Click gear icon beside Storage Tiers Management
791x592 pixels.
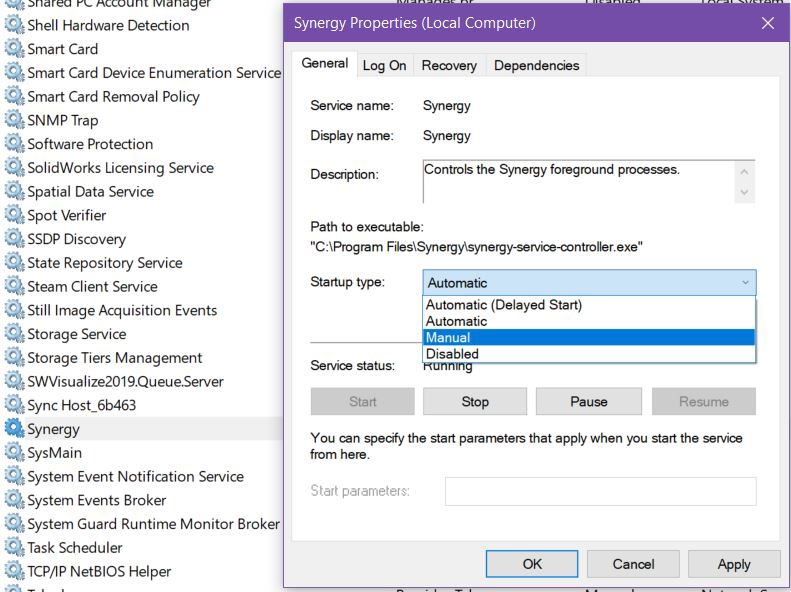point(14,358)
